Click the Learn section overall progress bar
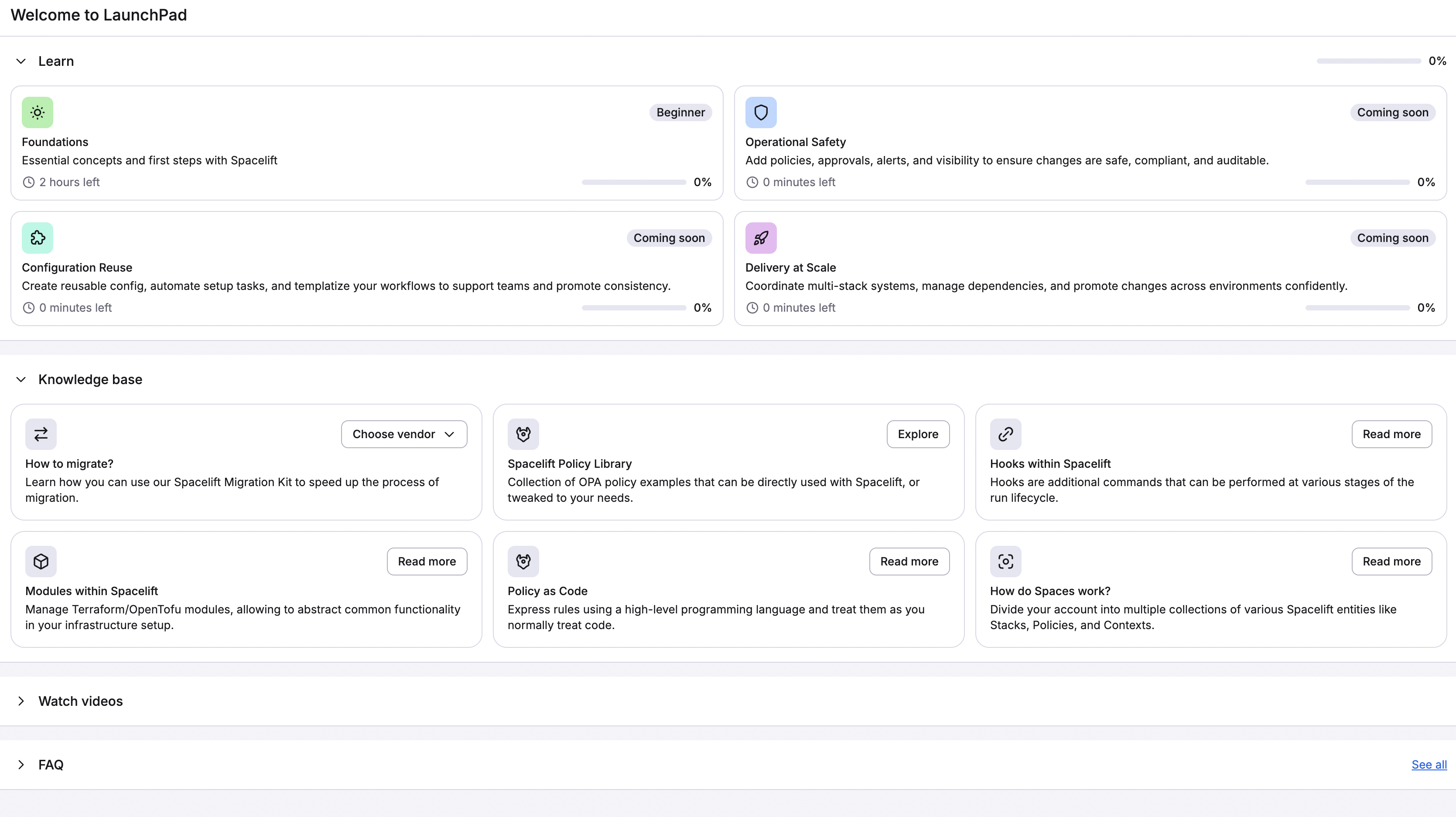This screenshot has height=817, width=1456. tap(1368, 61)
